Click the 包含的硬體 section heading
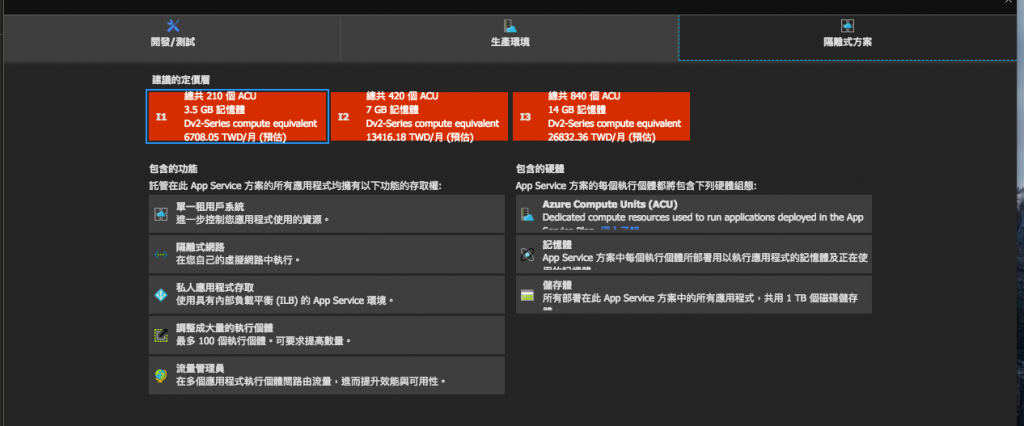The image size is (1024, 426). [540, 169]
